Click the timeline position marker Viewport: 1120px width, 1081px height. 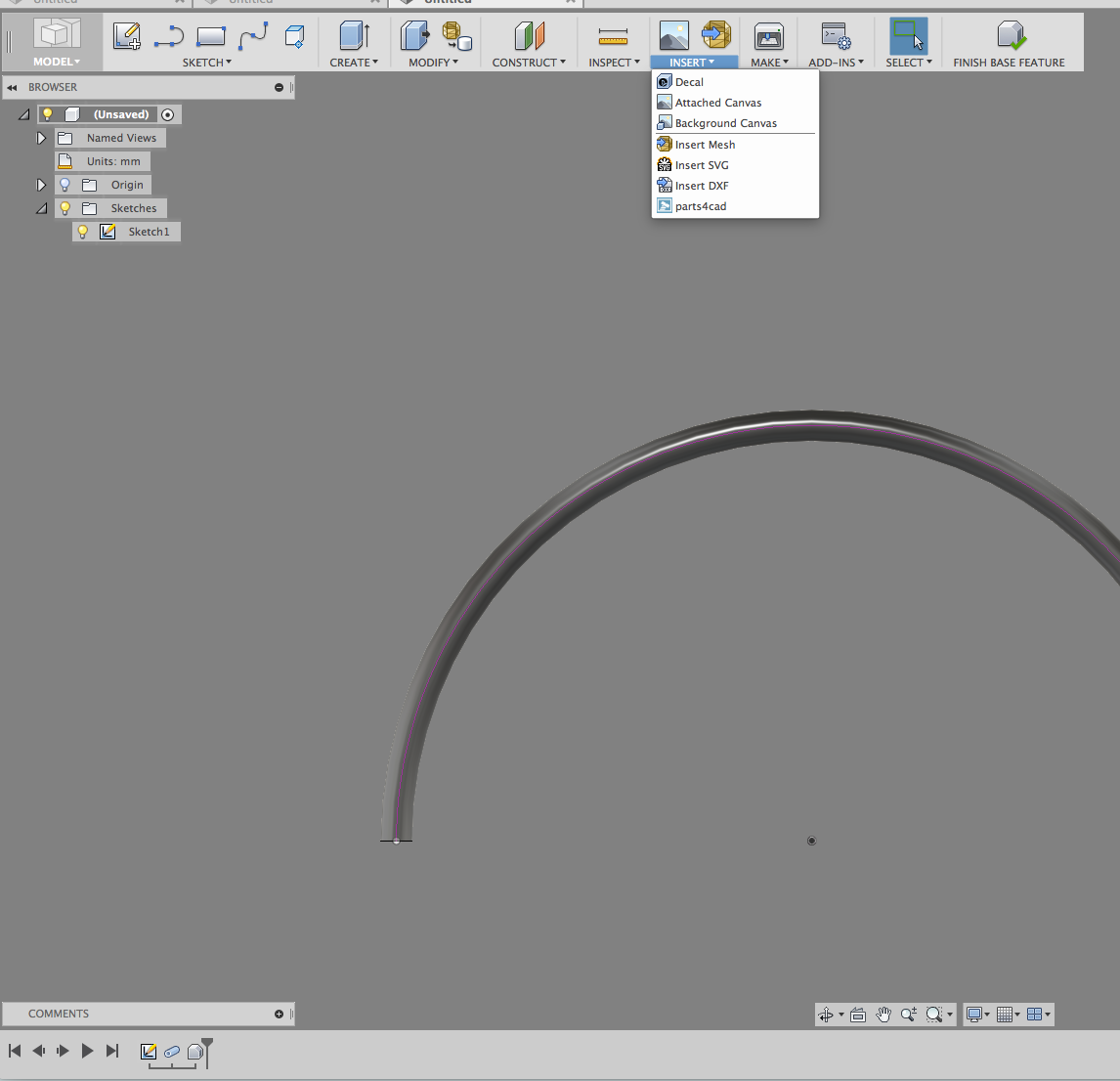click(x=207, y=1051)
